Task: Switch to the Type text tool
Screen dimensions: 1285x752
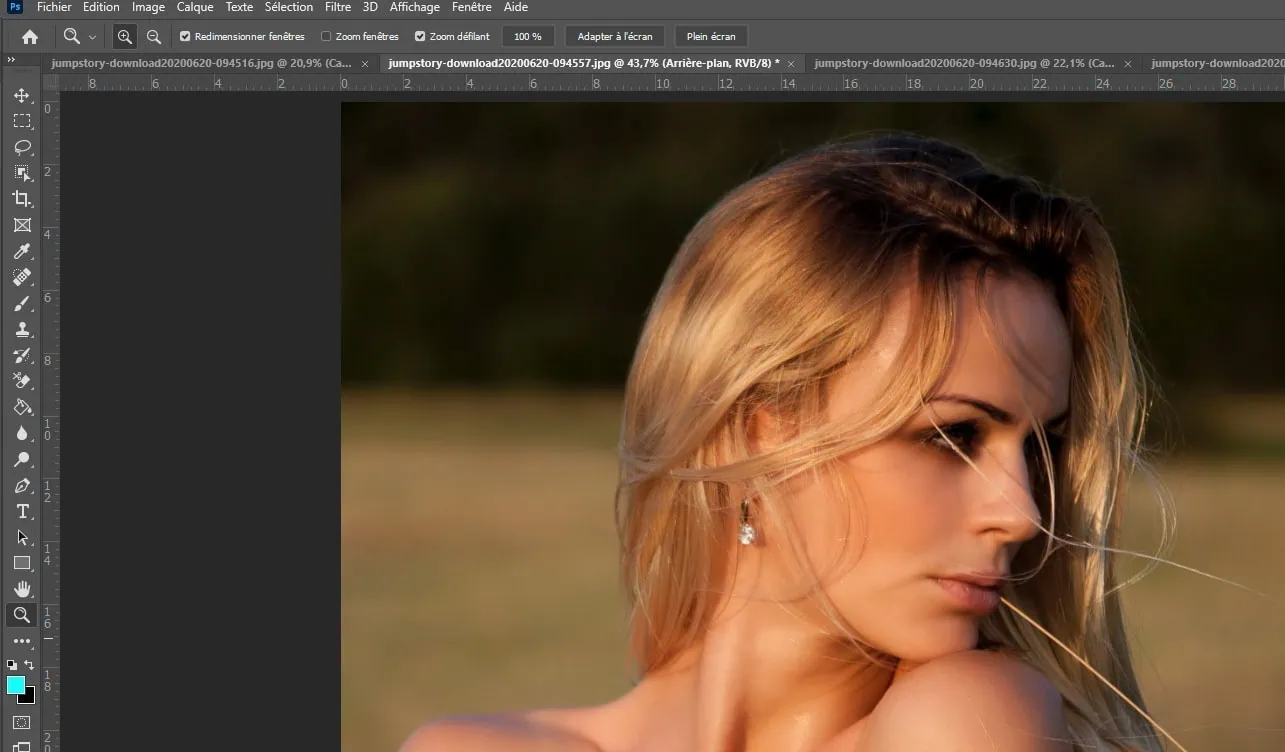Action: 22,512
